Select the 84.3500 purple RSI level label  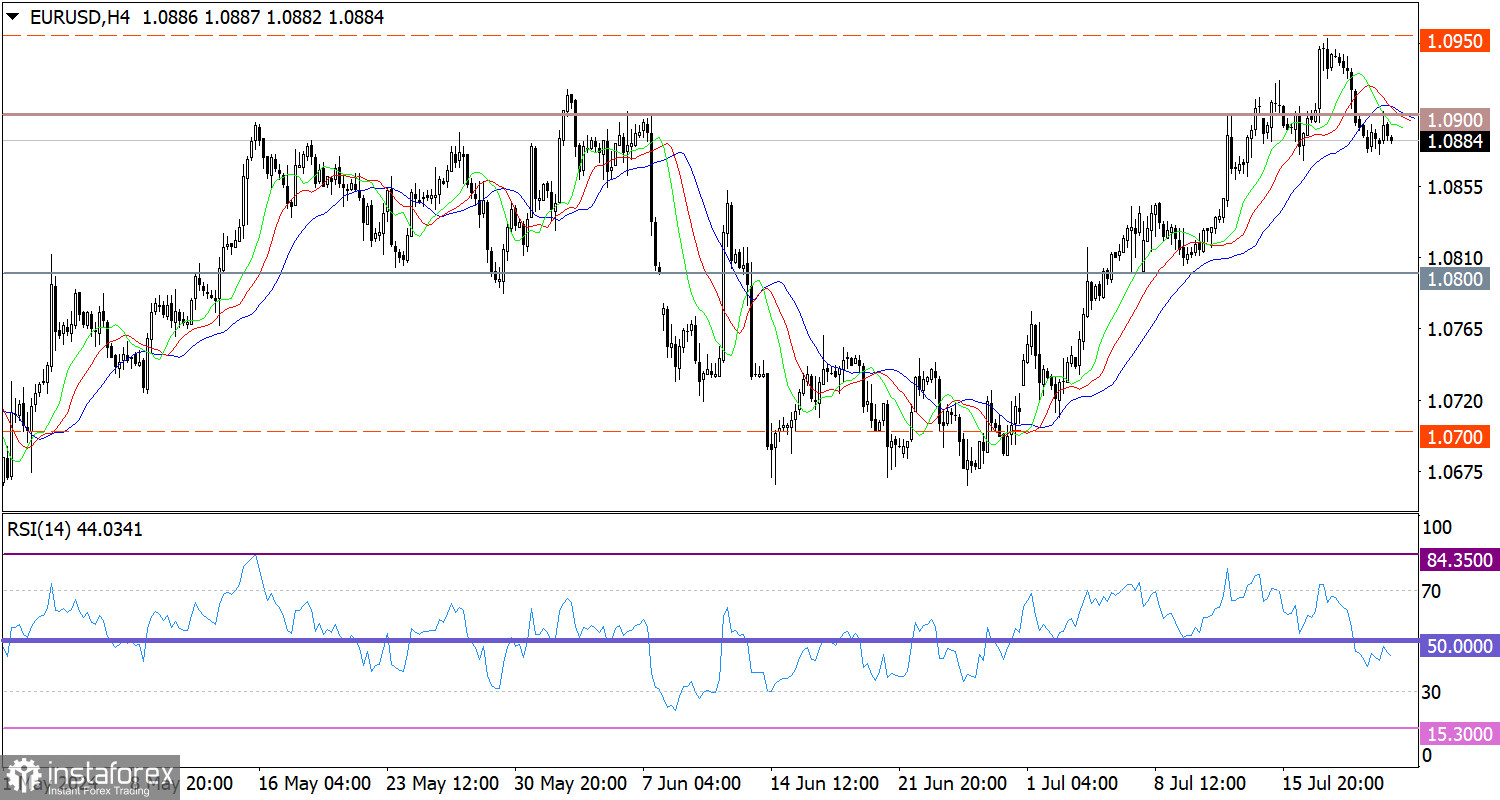click(x=1459, y=562)
